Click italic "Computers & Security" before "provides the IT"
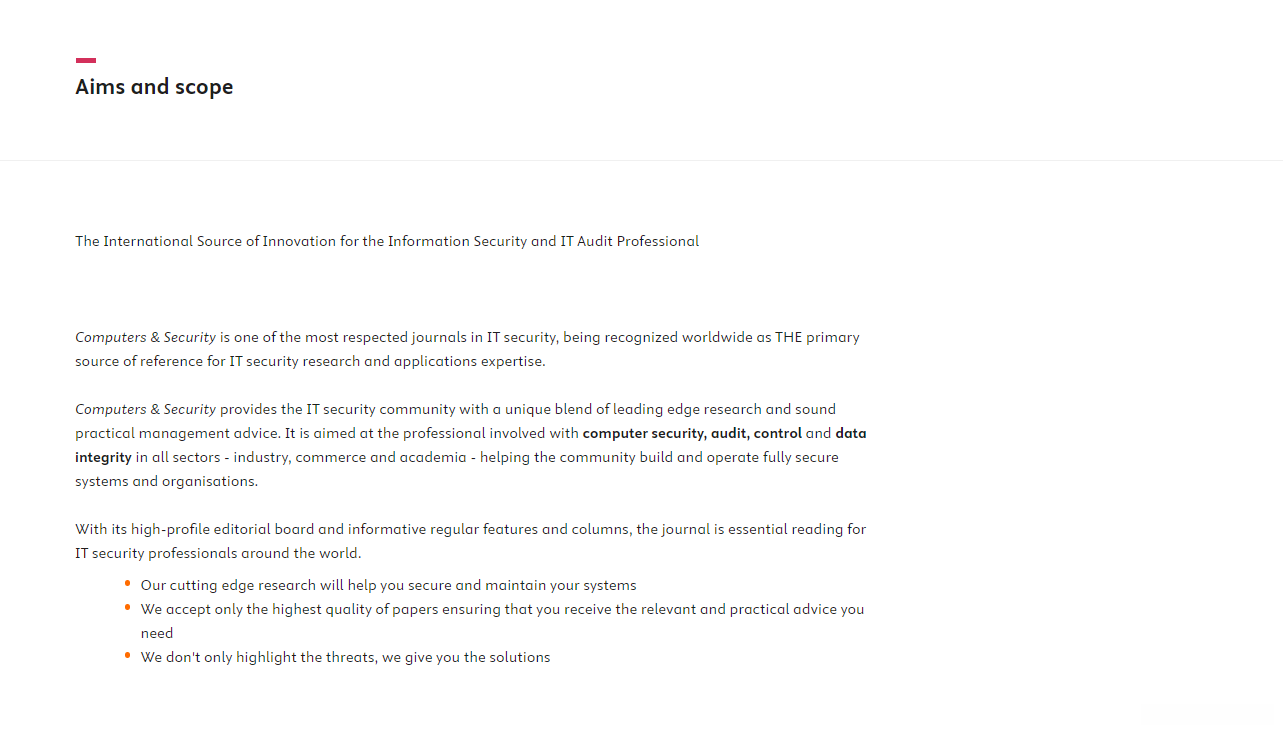The height and width of the screenshot is (733, 1283). (145, 409)
